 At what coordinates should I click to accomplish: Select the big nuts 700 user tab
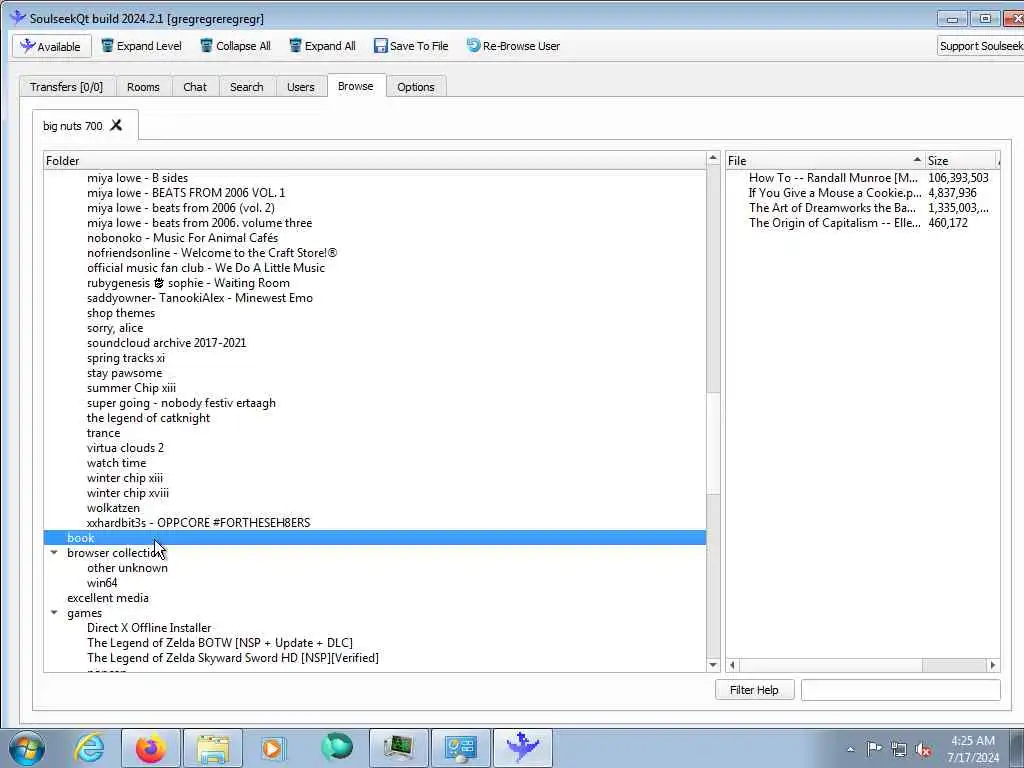(x=72, y=125)
